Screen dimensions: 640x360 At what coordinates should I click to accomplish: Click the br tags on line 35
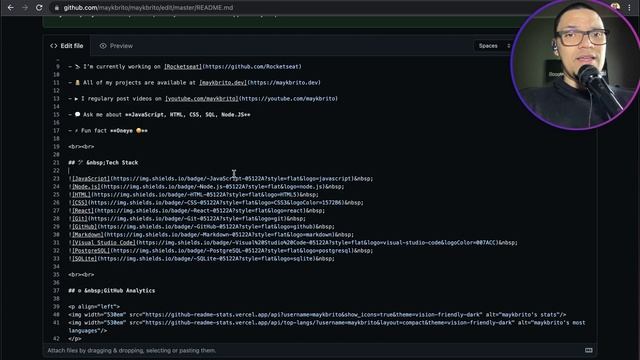click(81, 275)
